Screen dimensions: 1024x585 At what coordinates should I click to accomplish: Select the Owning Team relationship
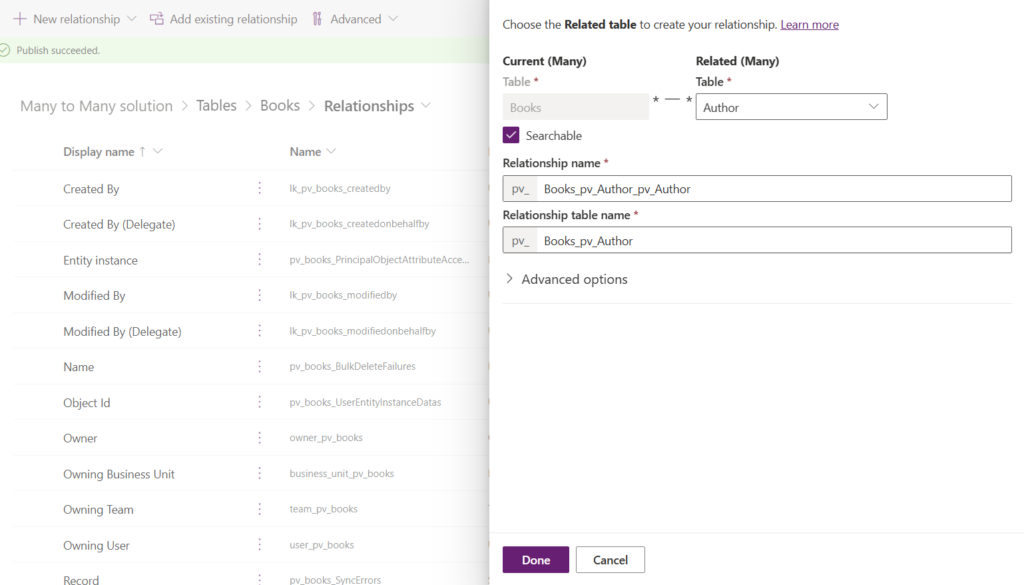tap(98, 509)
